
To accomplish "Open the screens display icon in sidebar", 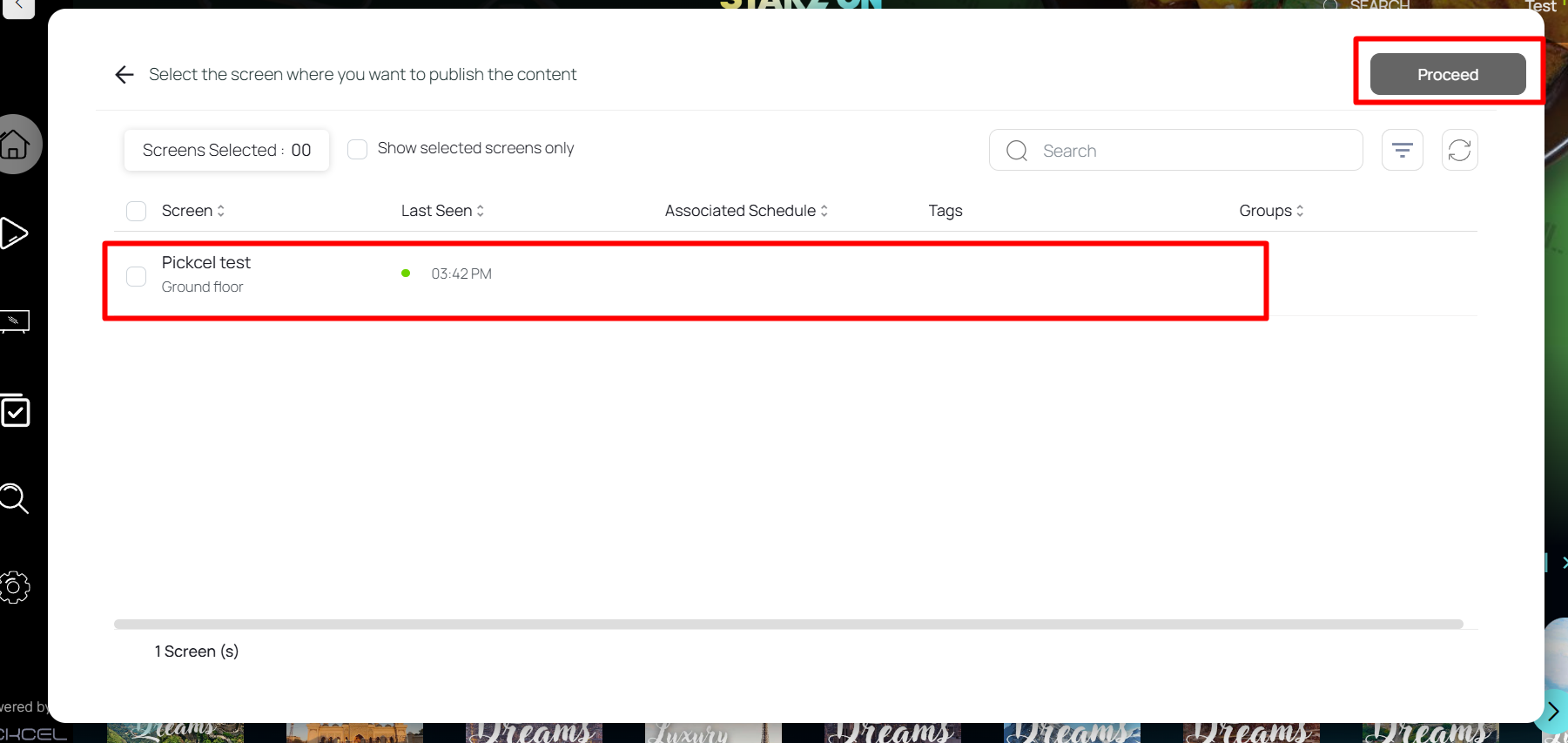I will [x=15, y=321].
